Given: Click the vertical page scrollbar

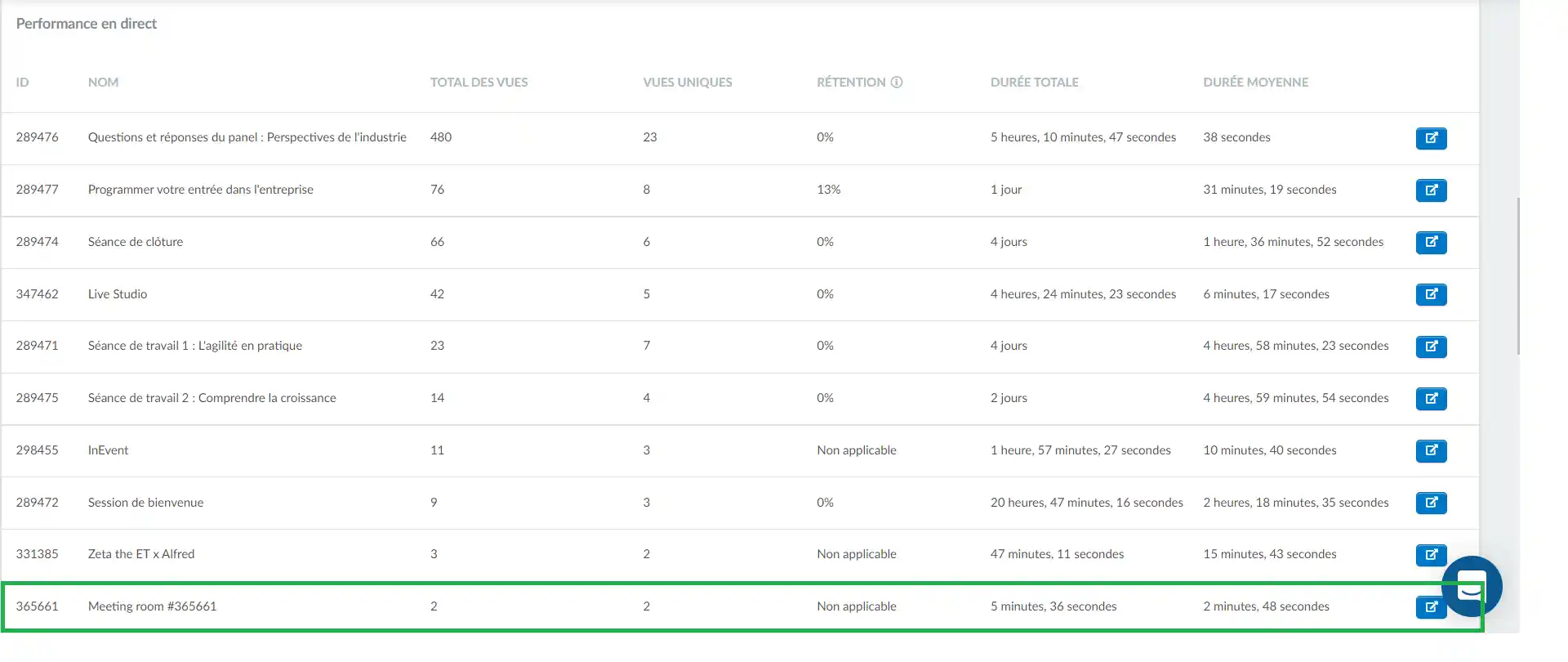Looking at the screenshot, I should coord(1518,275).
